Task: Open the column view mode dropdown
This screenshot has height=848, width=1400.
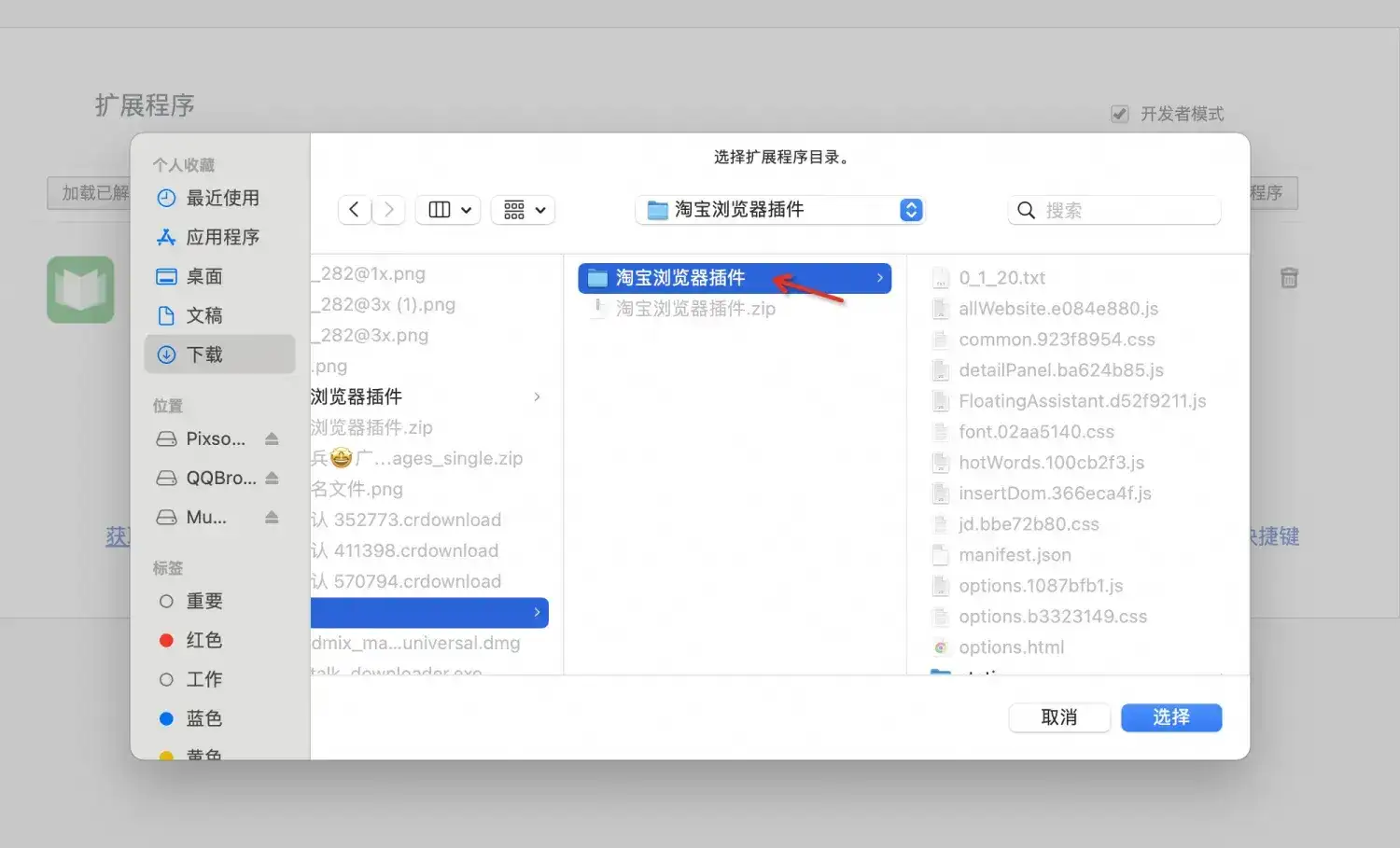Action: point(449,210)
